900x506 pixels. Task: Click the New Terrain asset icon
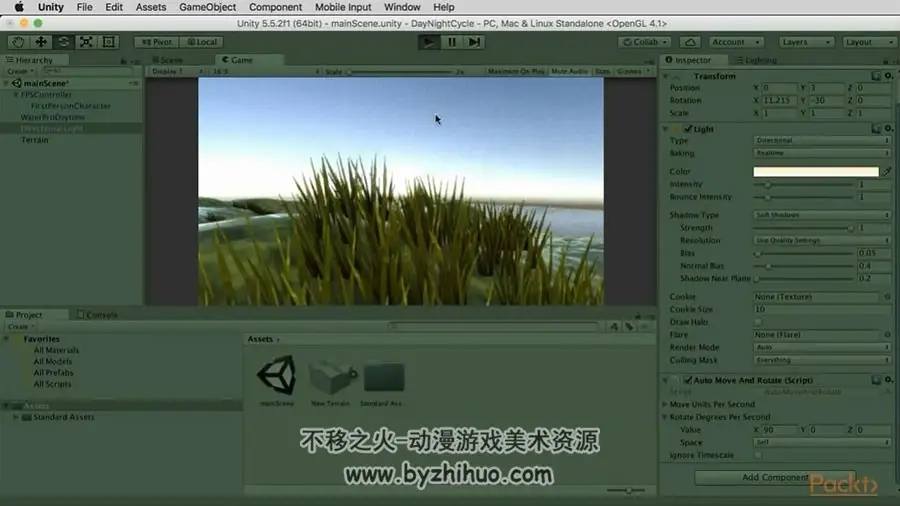(x=332, y=376)
